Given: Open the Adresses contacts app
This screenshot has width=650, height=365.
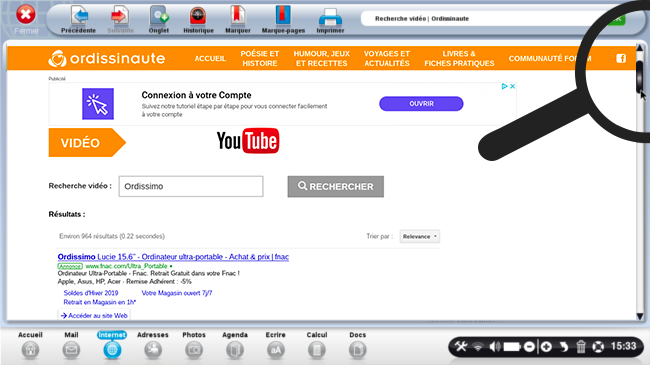Looking at the screenshot, I should click(x=153, y=345).
